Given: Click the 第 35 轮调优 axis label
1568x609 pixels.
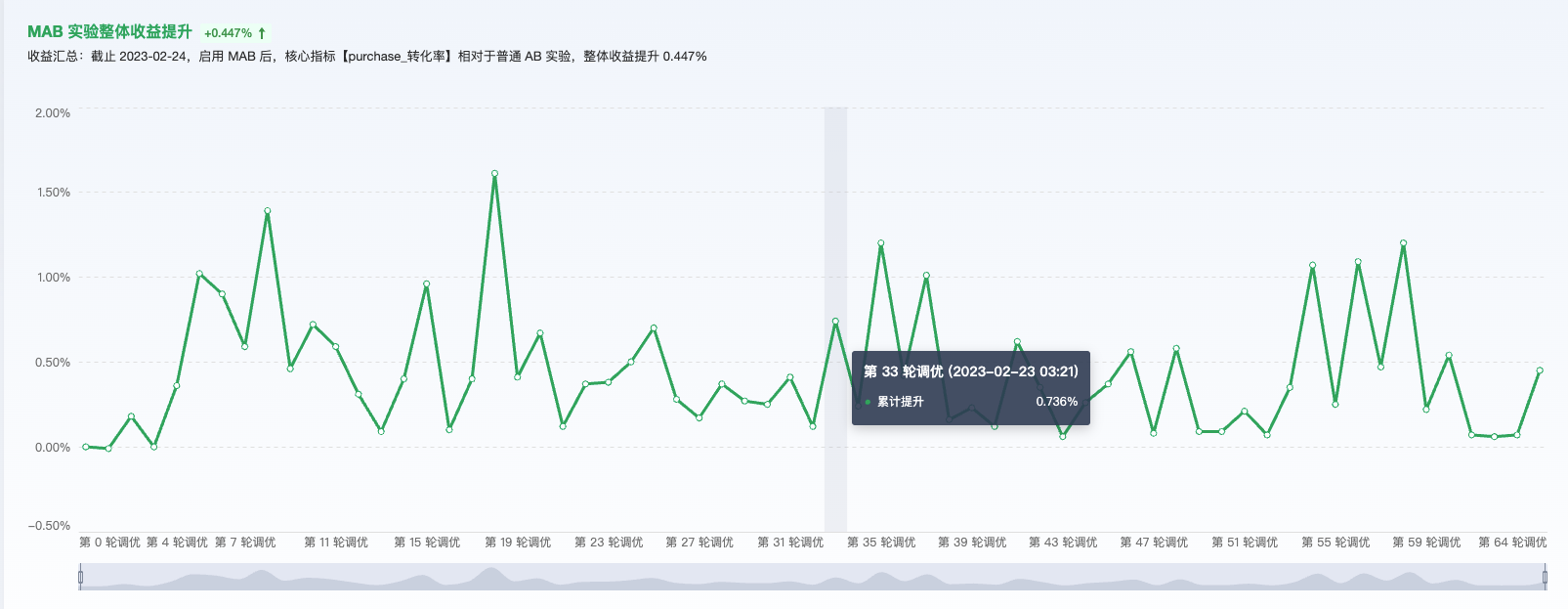Looking at the screenshot, I should click(881, 543).
